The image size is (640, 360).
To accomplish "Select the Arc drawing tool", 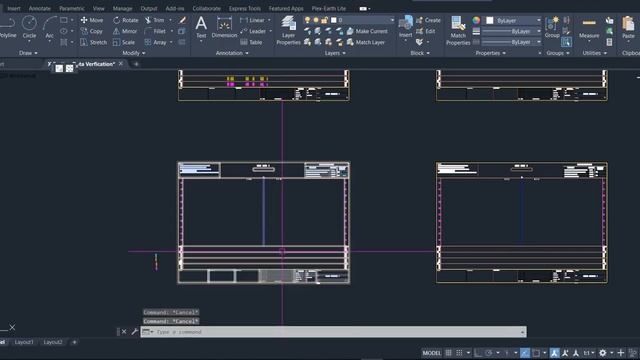I will click(49, 27).
